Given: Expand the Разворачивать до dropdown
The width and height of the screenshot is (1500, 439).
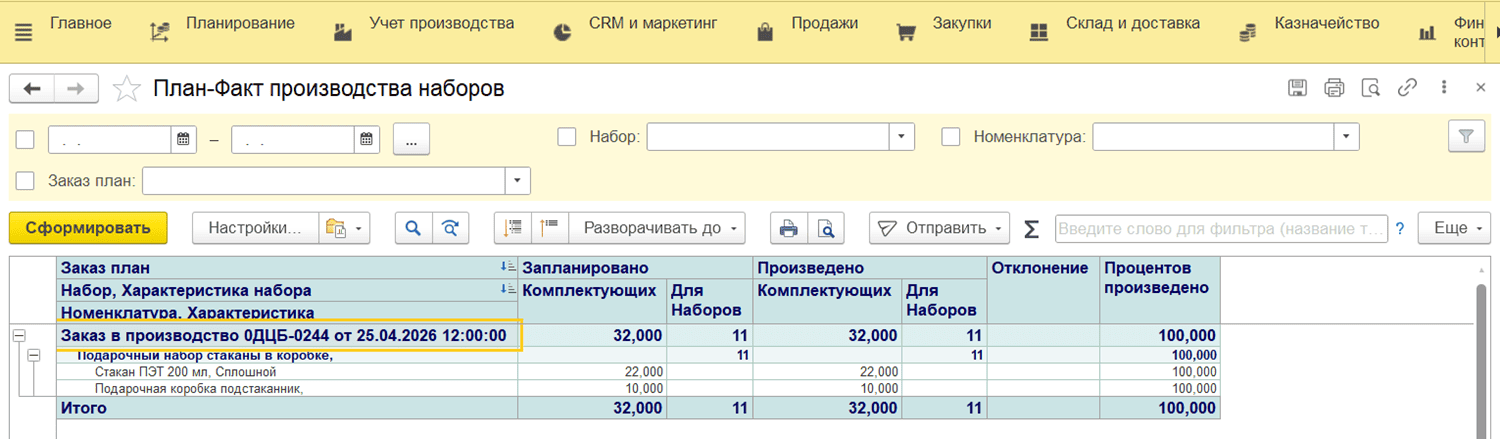Looking at the screenshot, I should point(657,228).
